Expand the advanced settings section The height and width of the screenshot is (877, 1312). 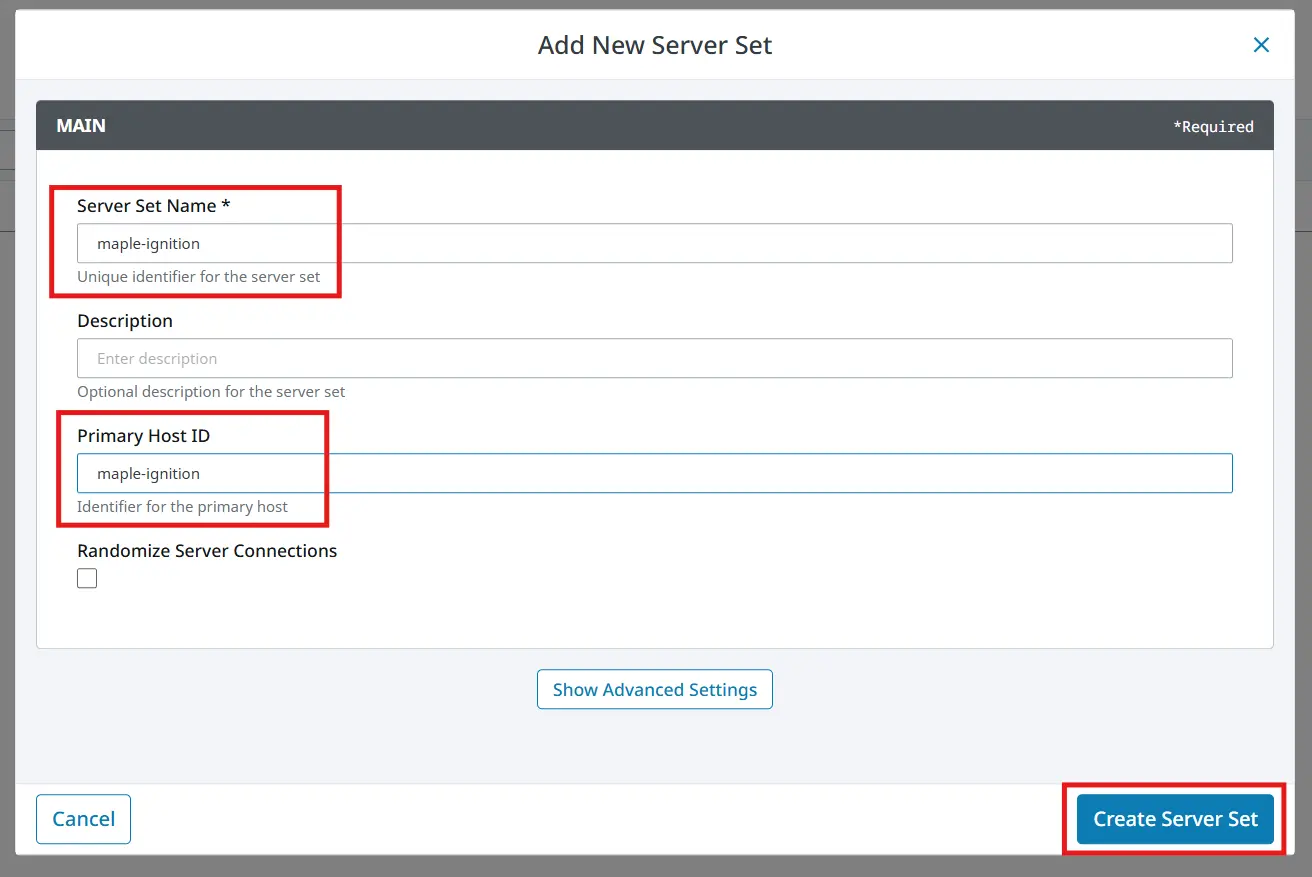[x=655, y=689]
